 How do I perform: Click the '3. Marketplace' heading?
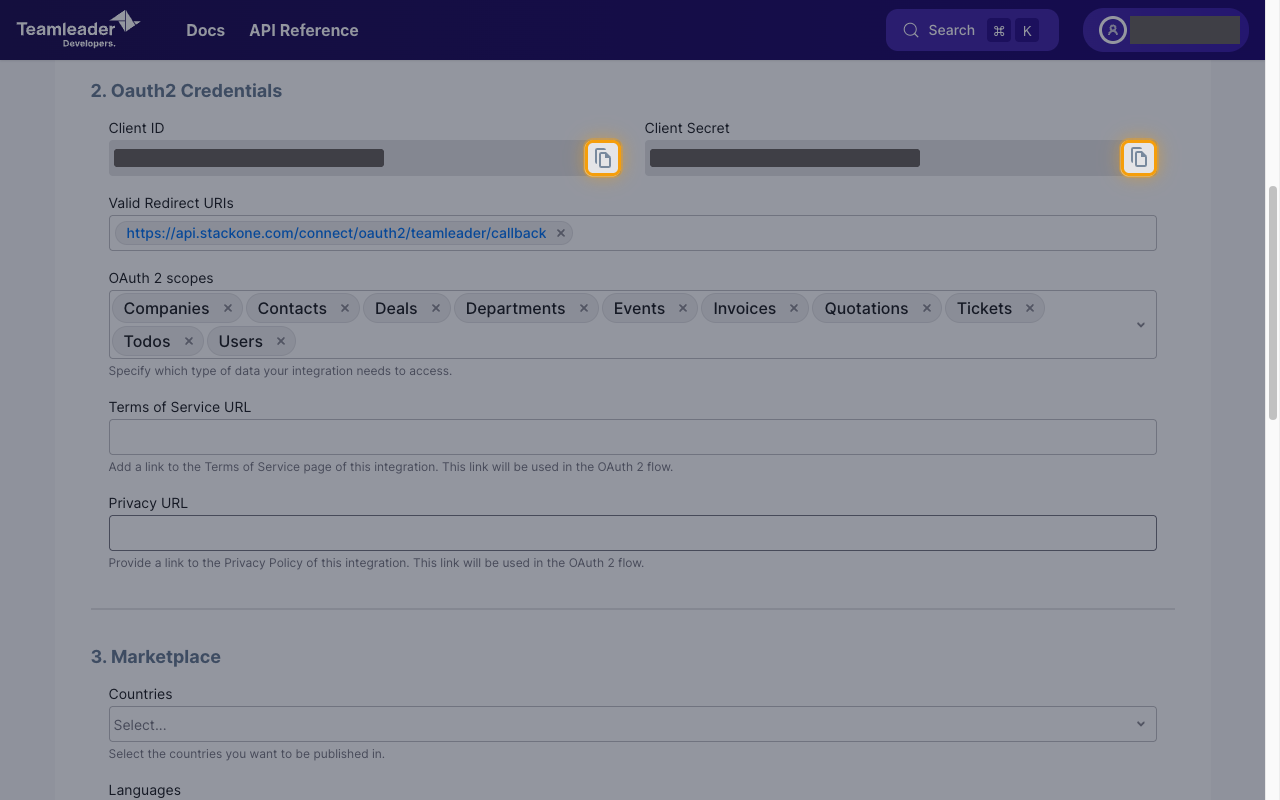156,657
